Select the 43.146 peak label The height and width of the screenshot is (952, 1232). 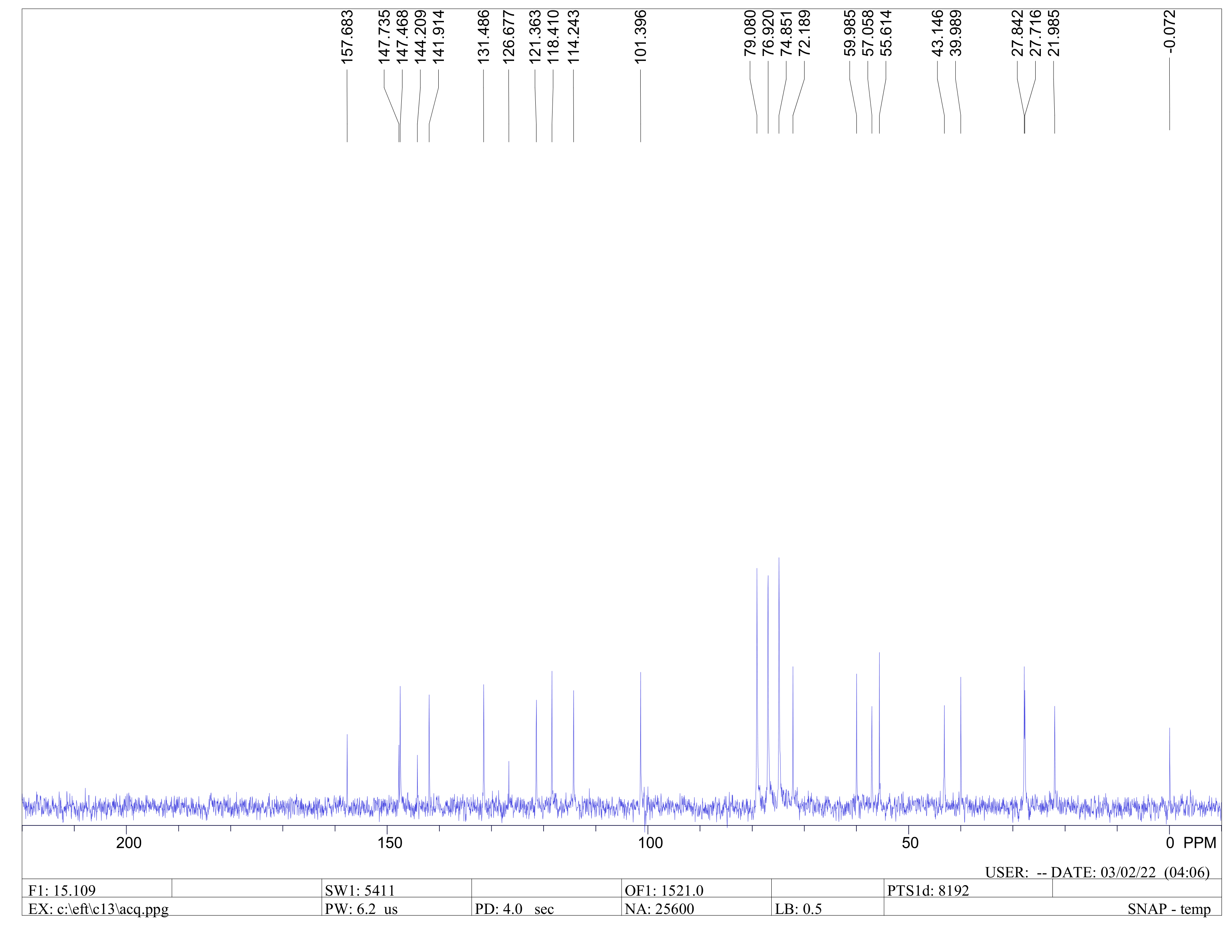point(937,33)
